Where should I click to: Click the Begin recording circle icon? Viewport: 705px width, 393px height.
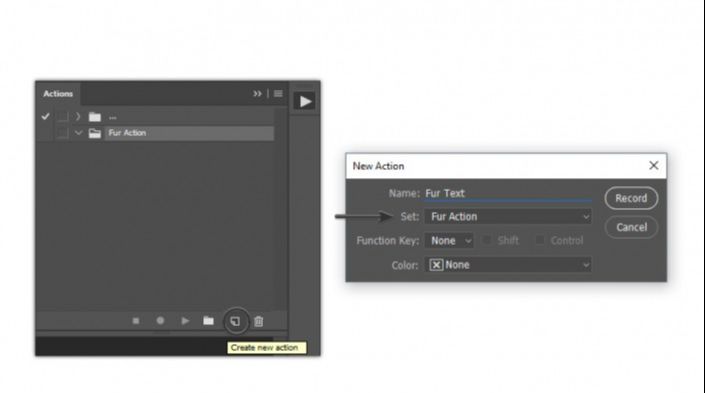click(x=160, y=321)
